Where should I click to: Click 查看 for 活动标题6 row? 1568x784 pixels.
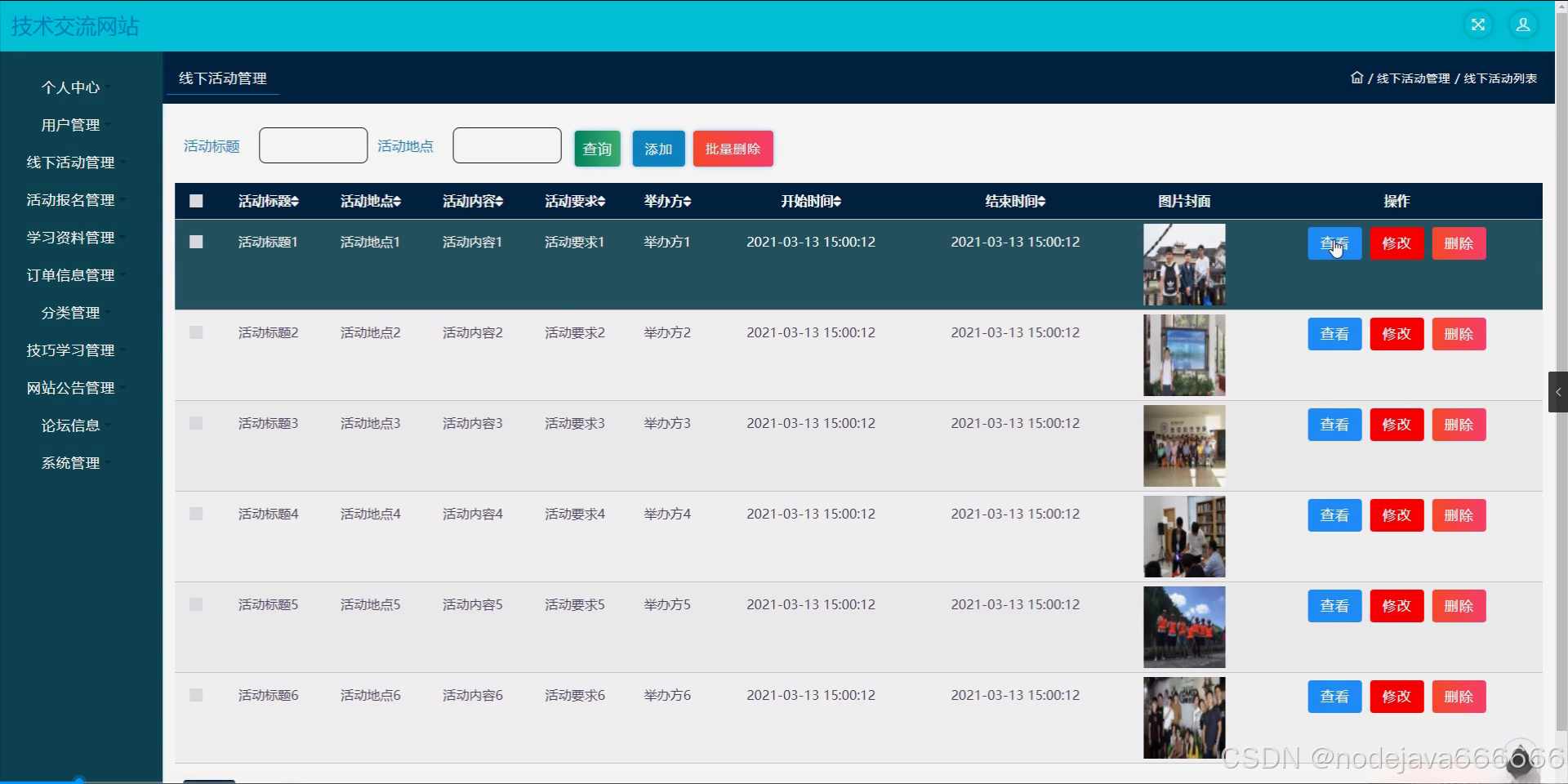(1334, 697)
